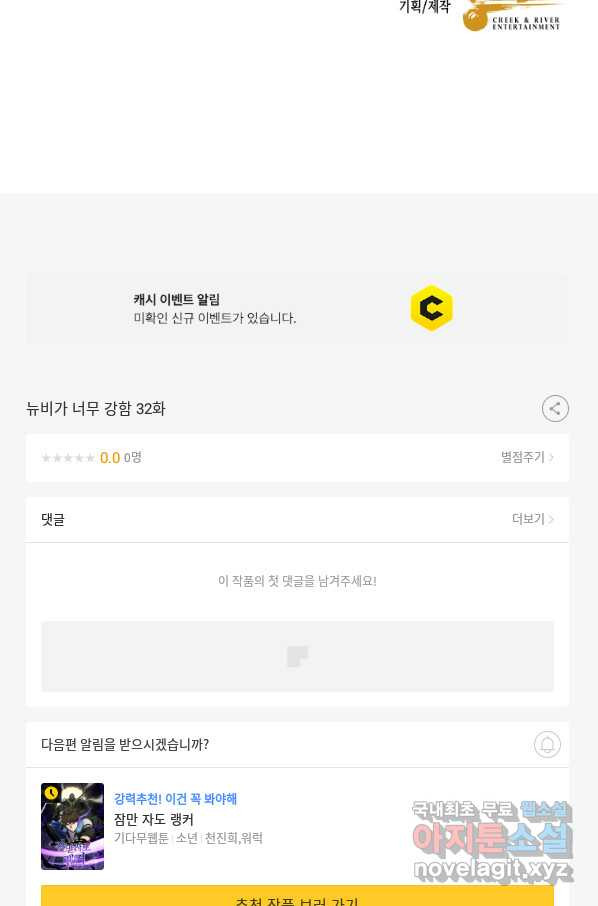Click 강력추천! 이건 꼭 봐야해 label
The width and height of the screenshot is (598, 906).
pos(175,799)
